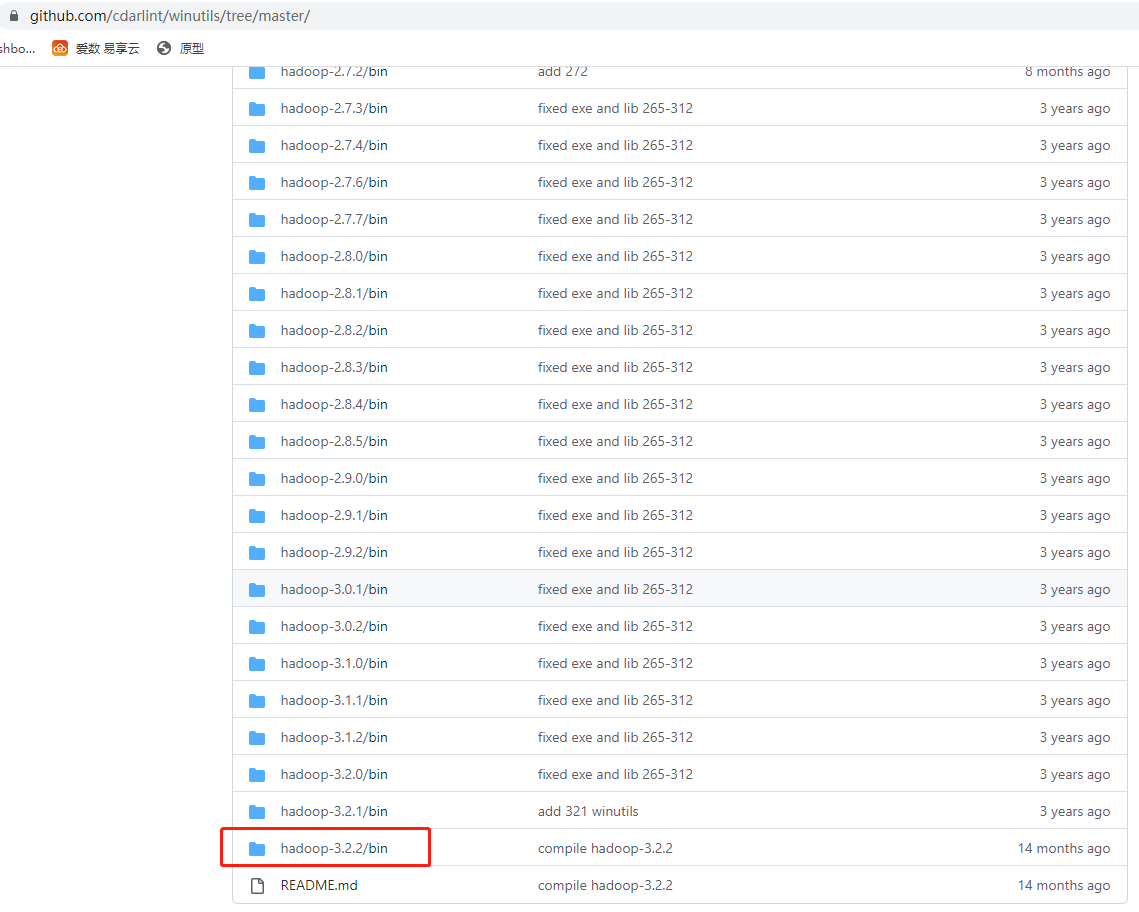Open the hadoop-2.8.3/bin folder link
Screen dimensions: 1139x912
pyautogui.click(x=334, y=367)
